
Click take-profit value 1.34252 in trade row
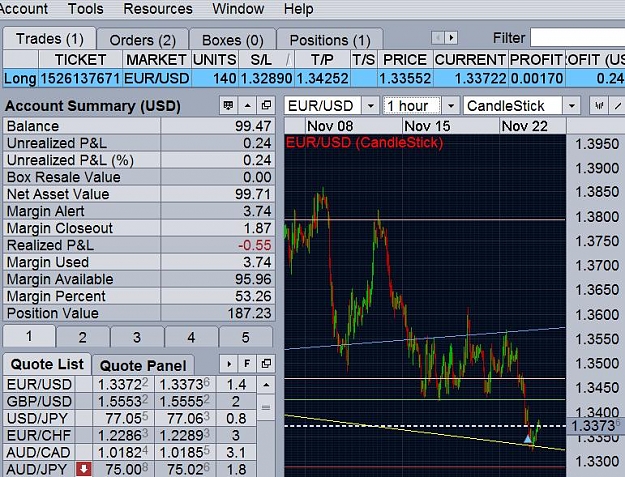pos(322,79)
